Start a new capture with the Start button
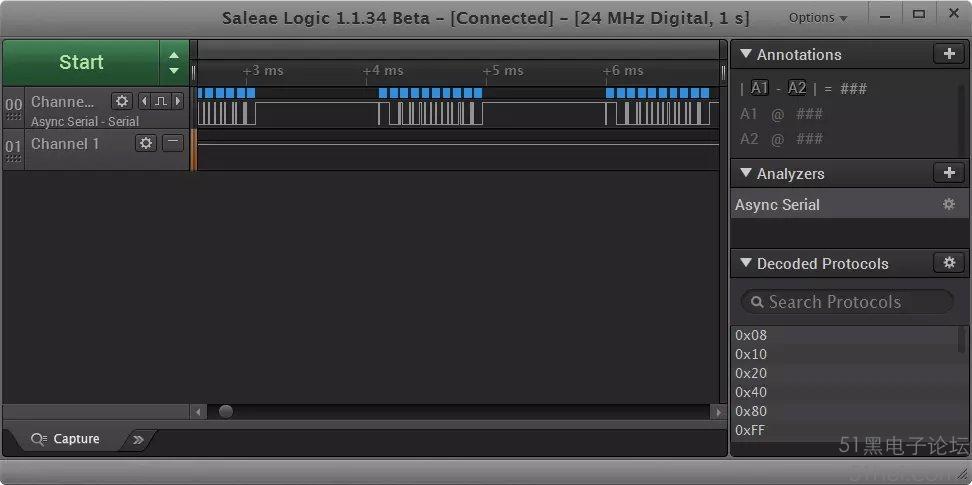The image size is (972, 485). click(81, 63)
